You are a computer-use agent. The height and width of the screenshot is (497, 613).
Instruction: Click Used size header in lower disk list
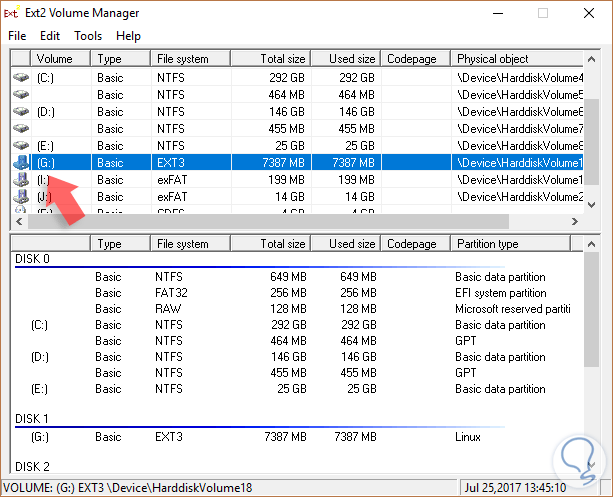pyautogui.click(x=346, y=244)
